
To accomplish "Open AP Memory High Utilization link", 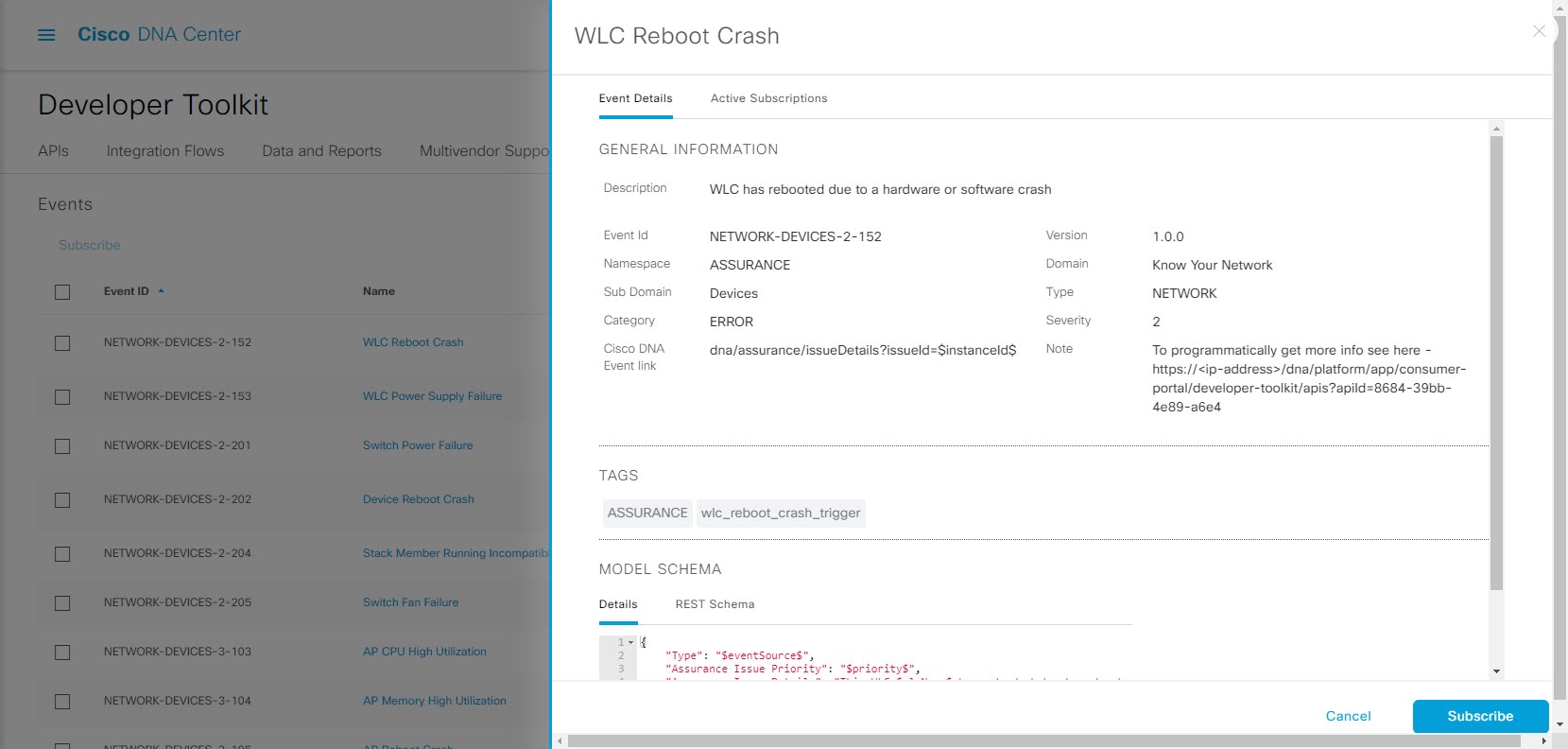I will (435, 701).
